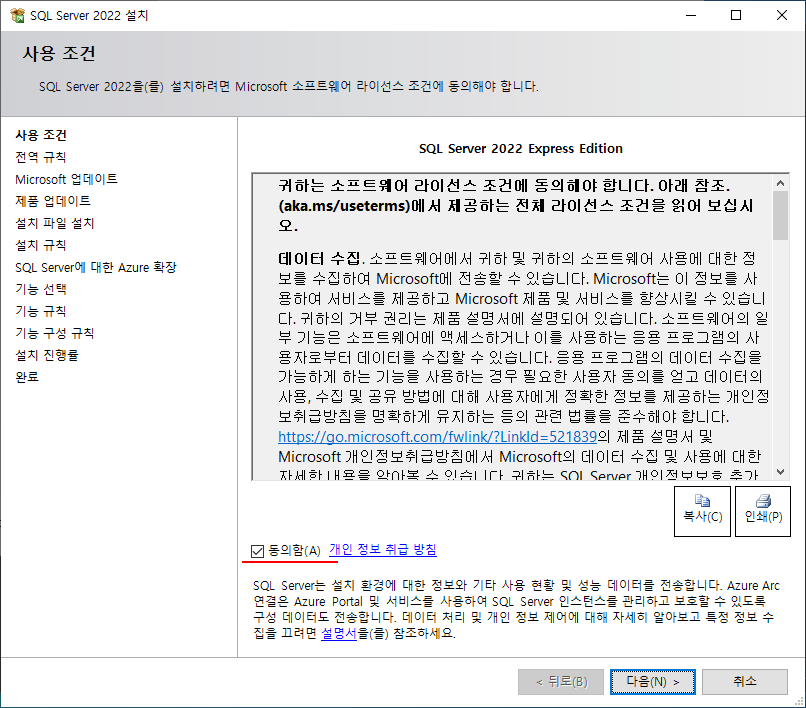
Task: Open the 개인 정보 취급 방침 link
Action: click(382, 550)
